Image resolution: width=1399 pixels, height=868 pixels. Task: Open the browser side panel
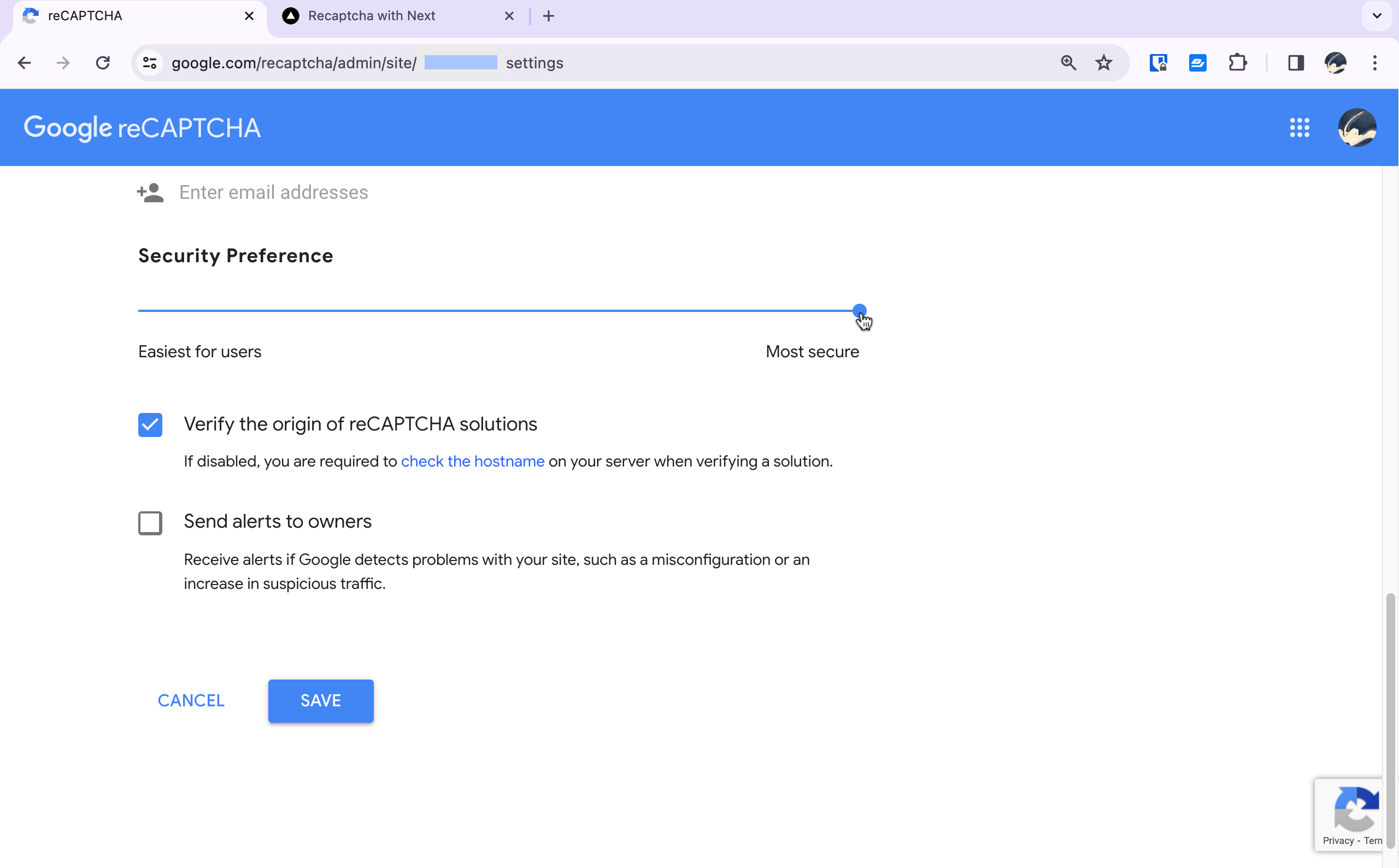1296,63
